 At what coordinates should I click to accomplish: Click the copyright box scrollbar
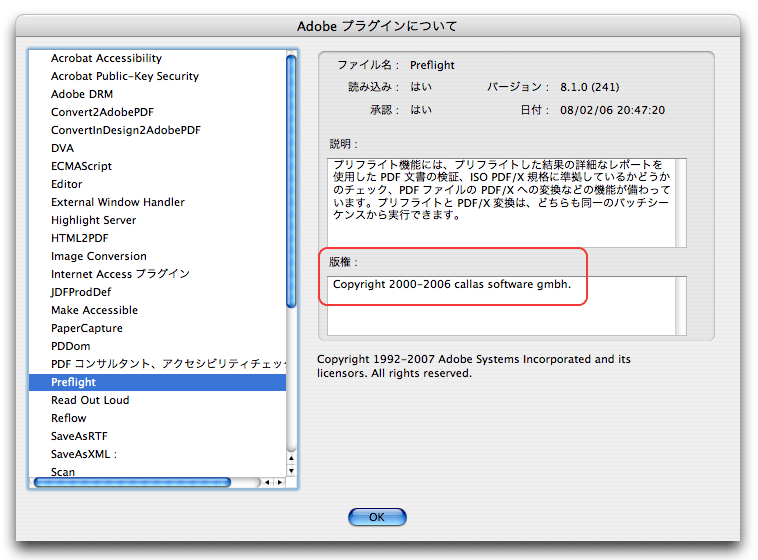point(681,306)
